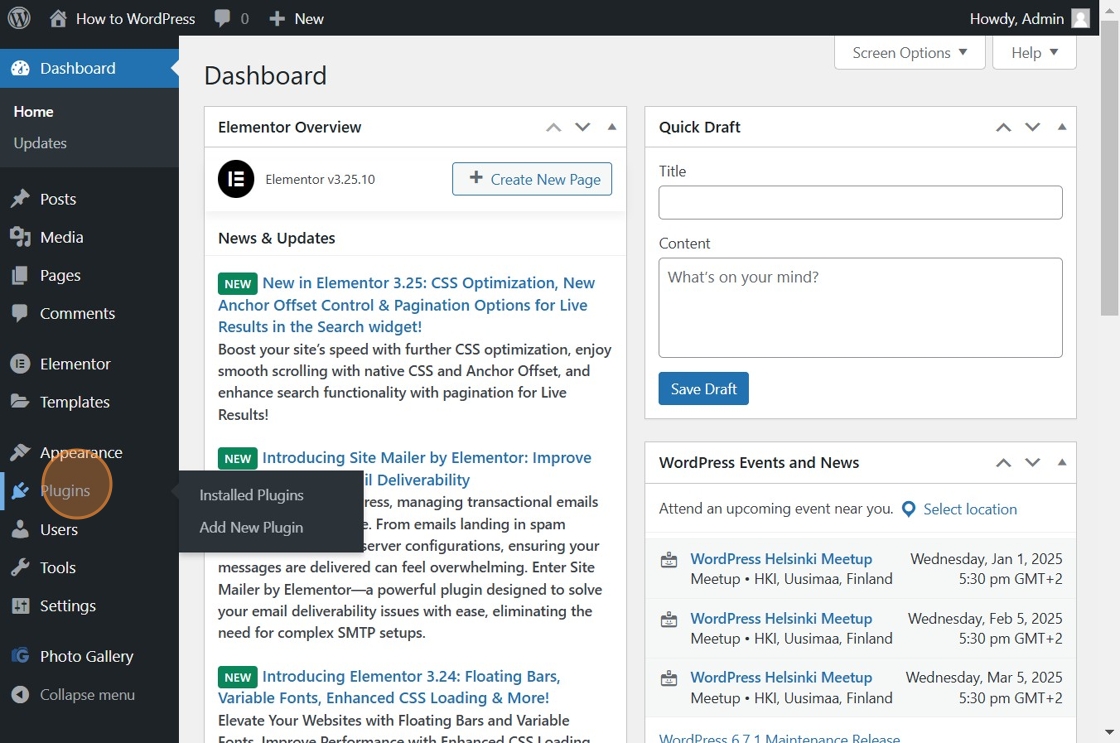Click the home icon beside site name
Screen dimensions: 1120x743
pos(58,18)
